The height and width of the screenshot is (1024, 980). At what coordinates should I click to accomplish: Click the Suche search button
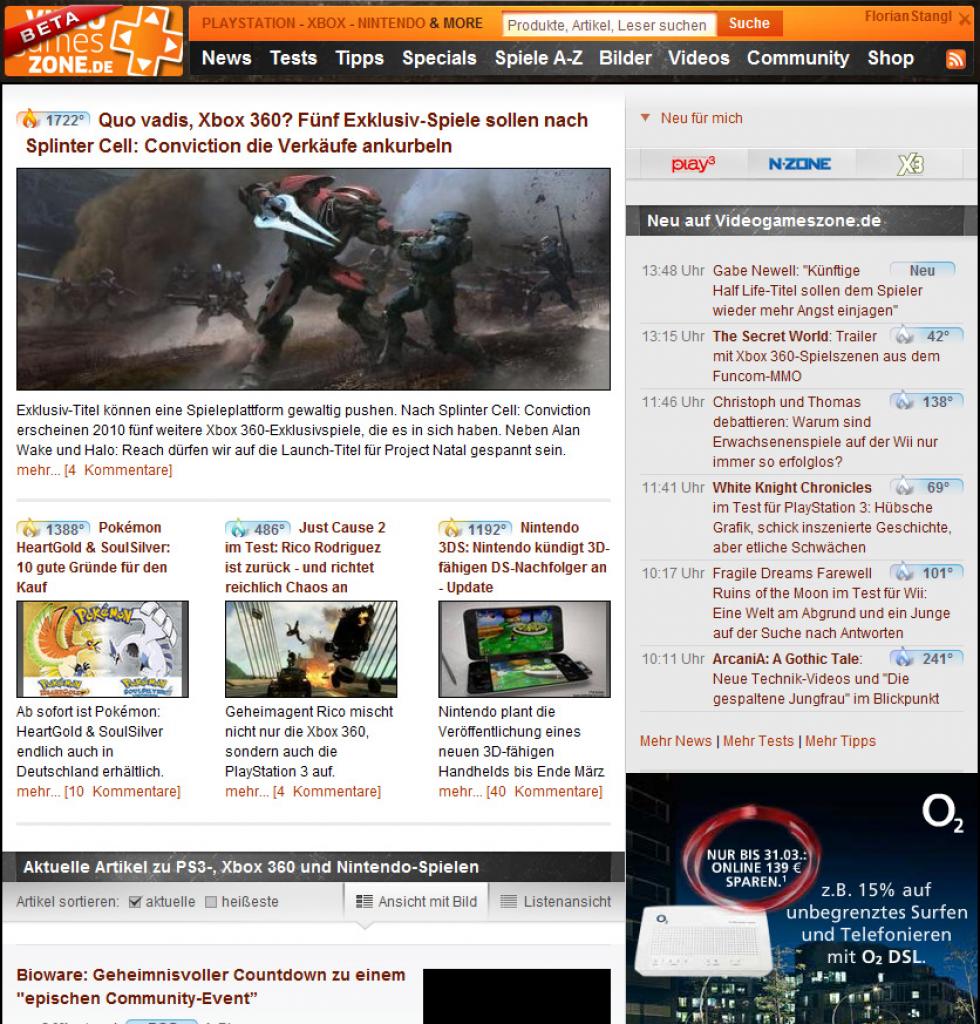click(749, 24)
